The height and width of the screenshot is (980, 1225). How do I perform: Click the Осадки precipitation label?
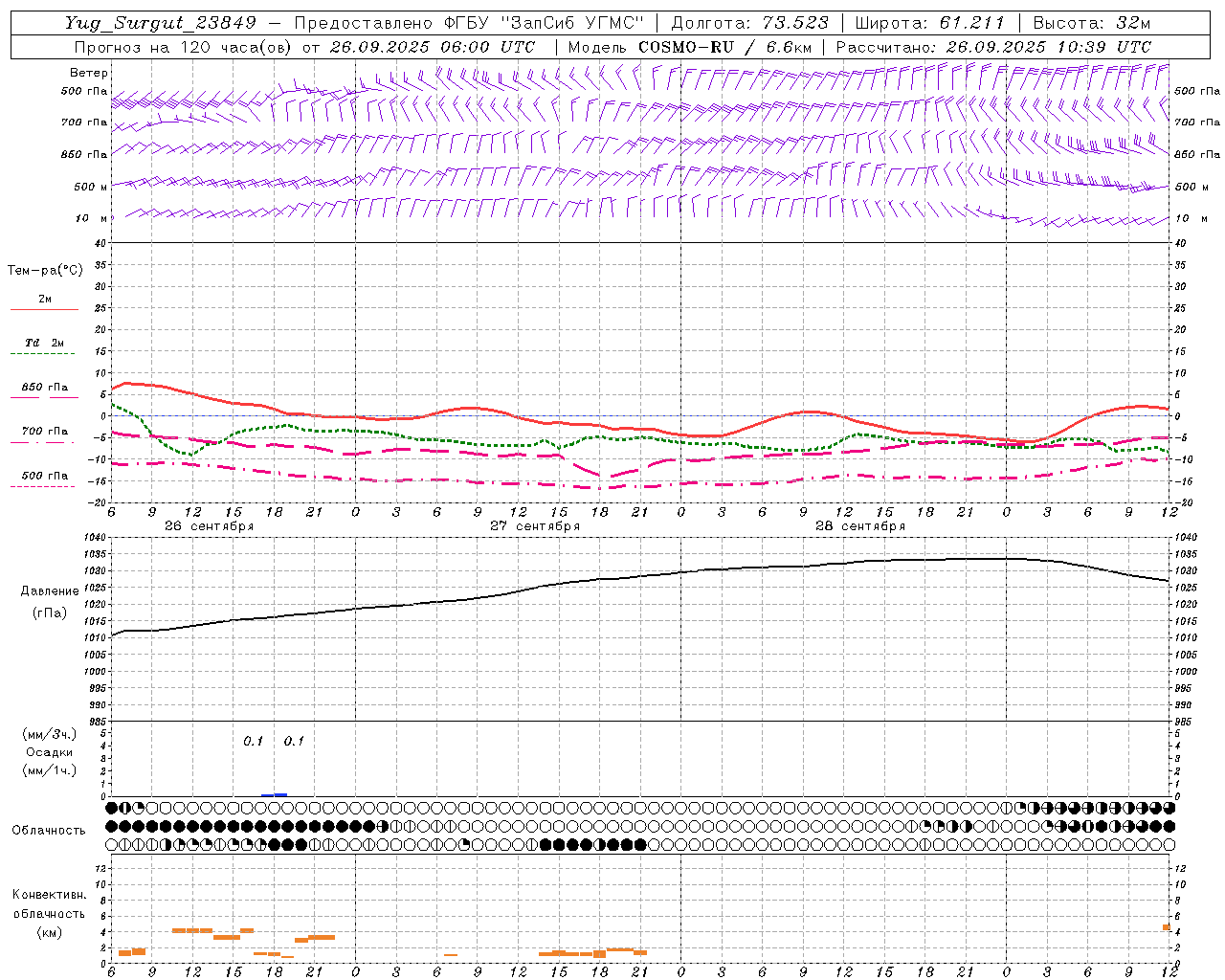(50, 753)
